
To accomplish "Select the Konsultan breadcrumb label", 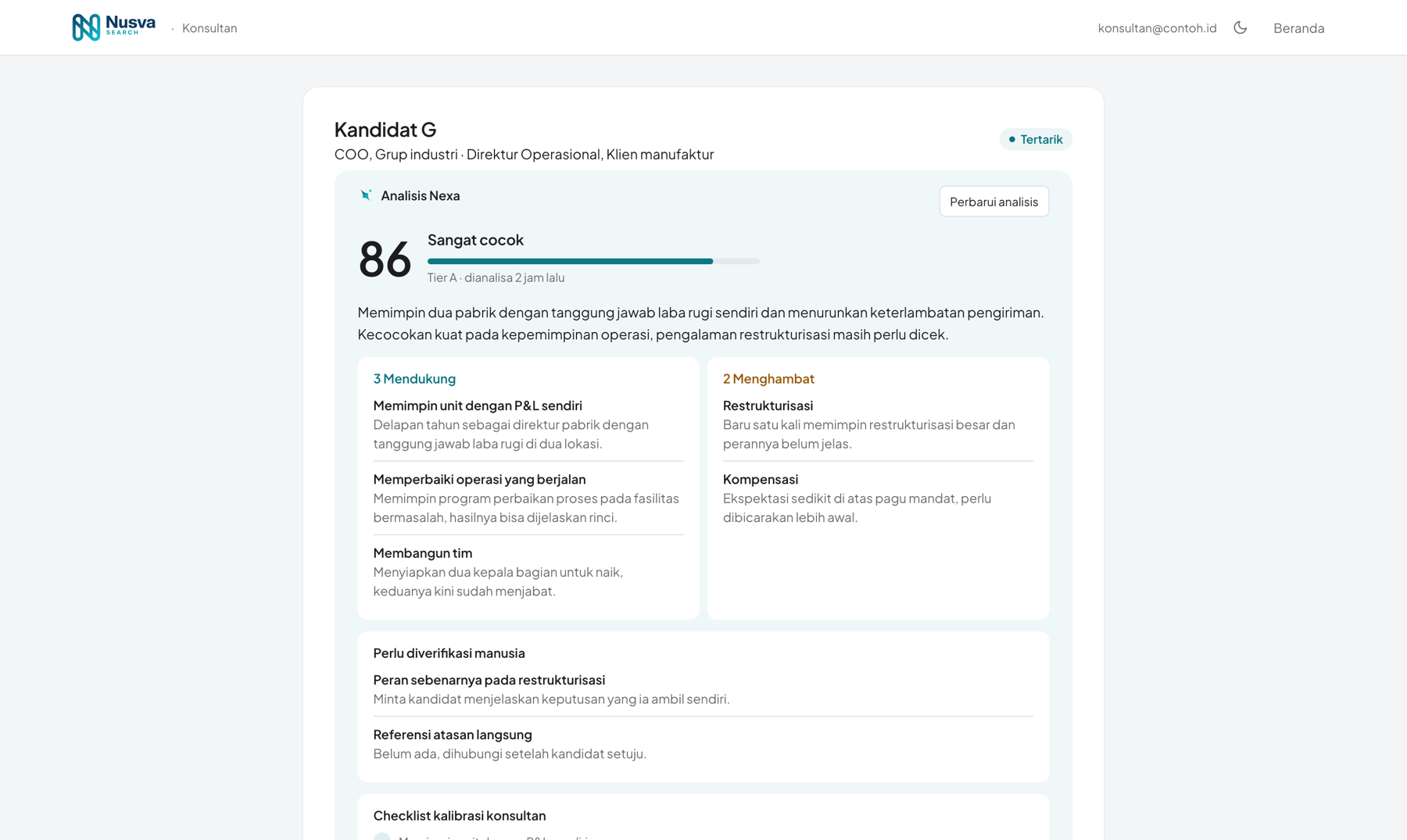I will point(209,28).
